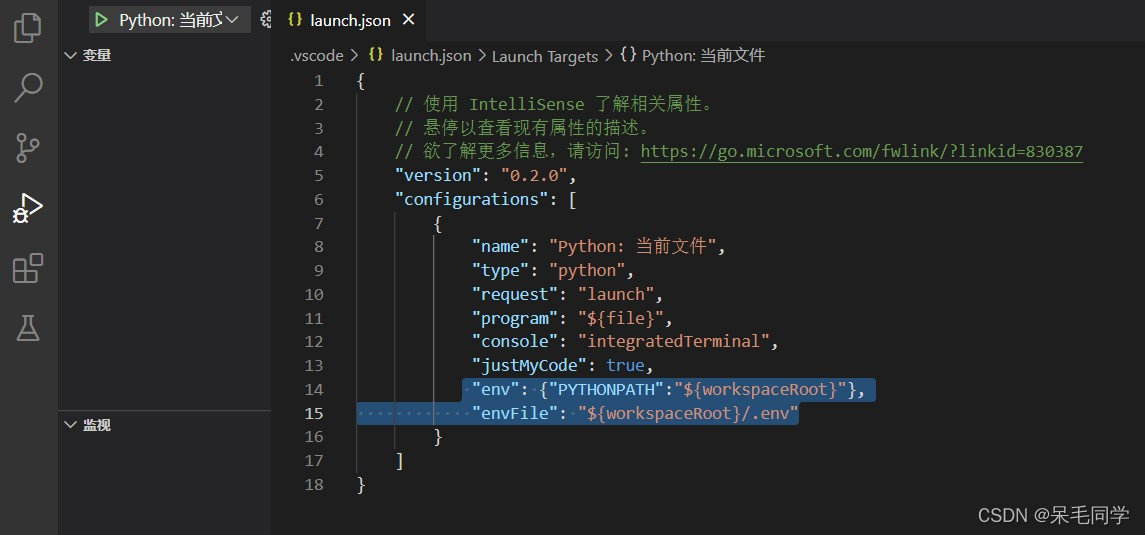The height and width of the screenshot is (535, 1145).
Task: Click the "type" key on line 9
Action: pos(501,271)
